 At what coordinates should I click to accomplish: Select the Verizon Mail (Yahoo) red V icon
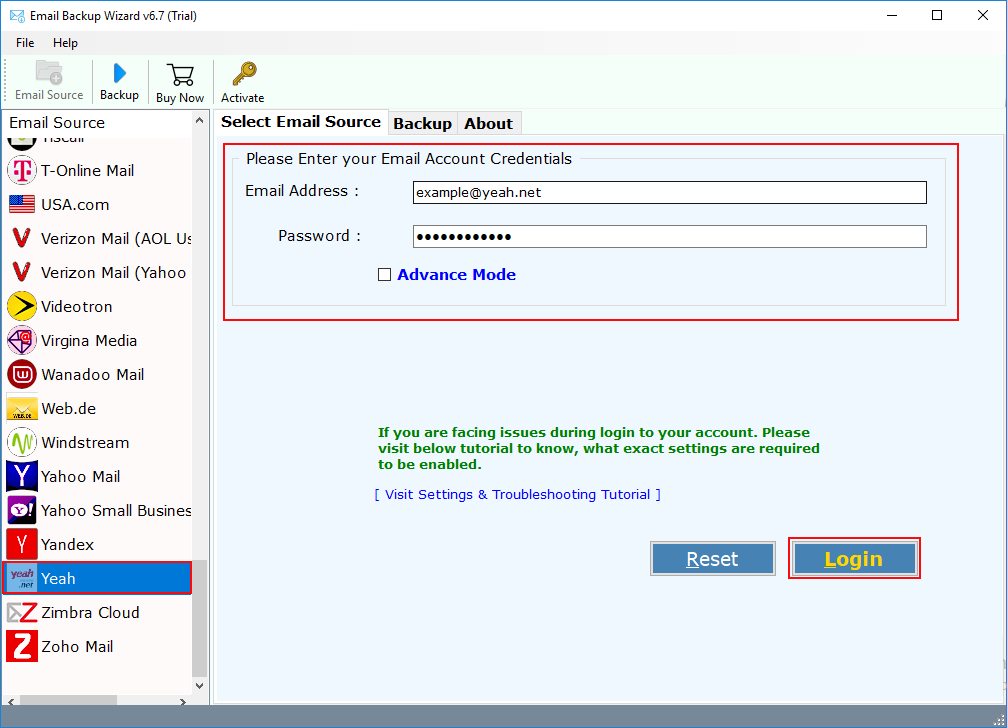22,272
